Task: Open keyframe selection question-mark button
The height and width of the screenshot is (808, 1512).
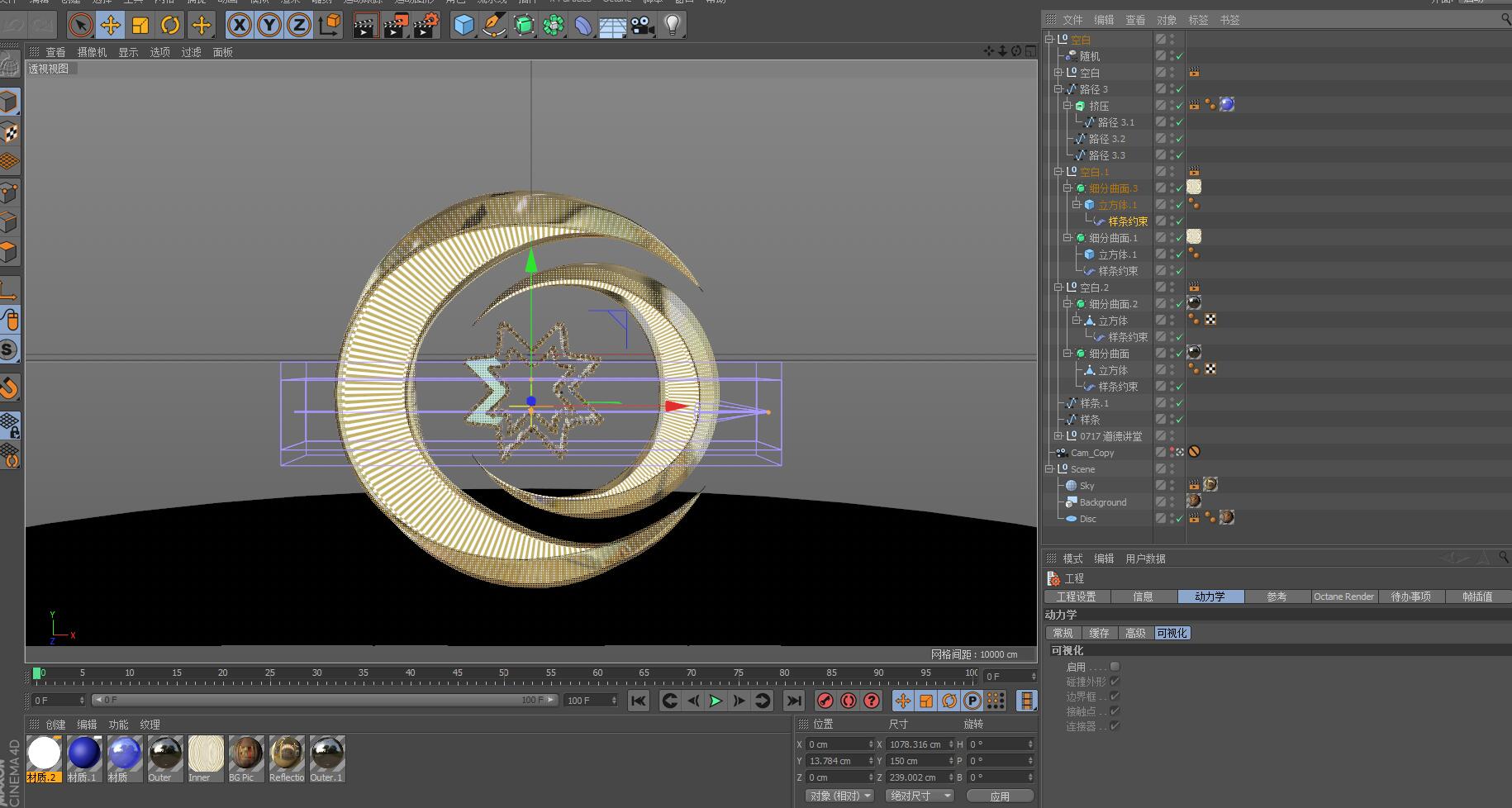Action: [871, 701]
